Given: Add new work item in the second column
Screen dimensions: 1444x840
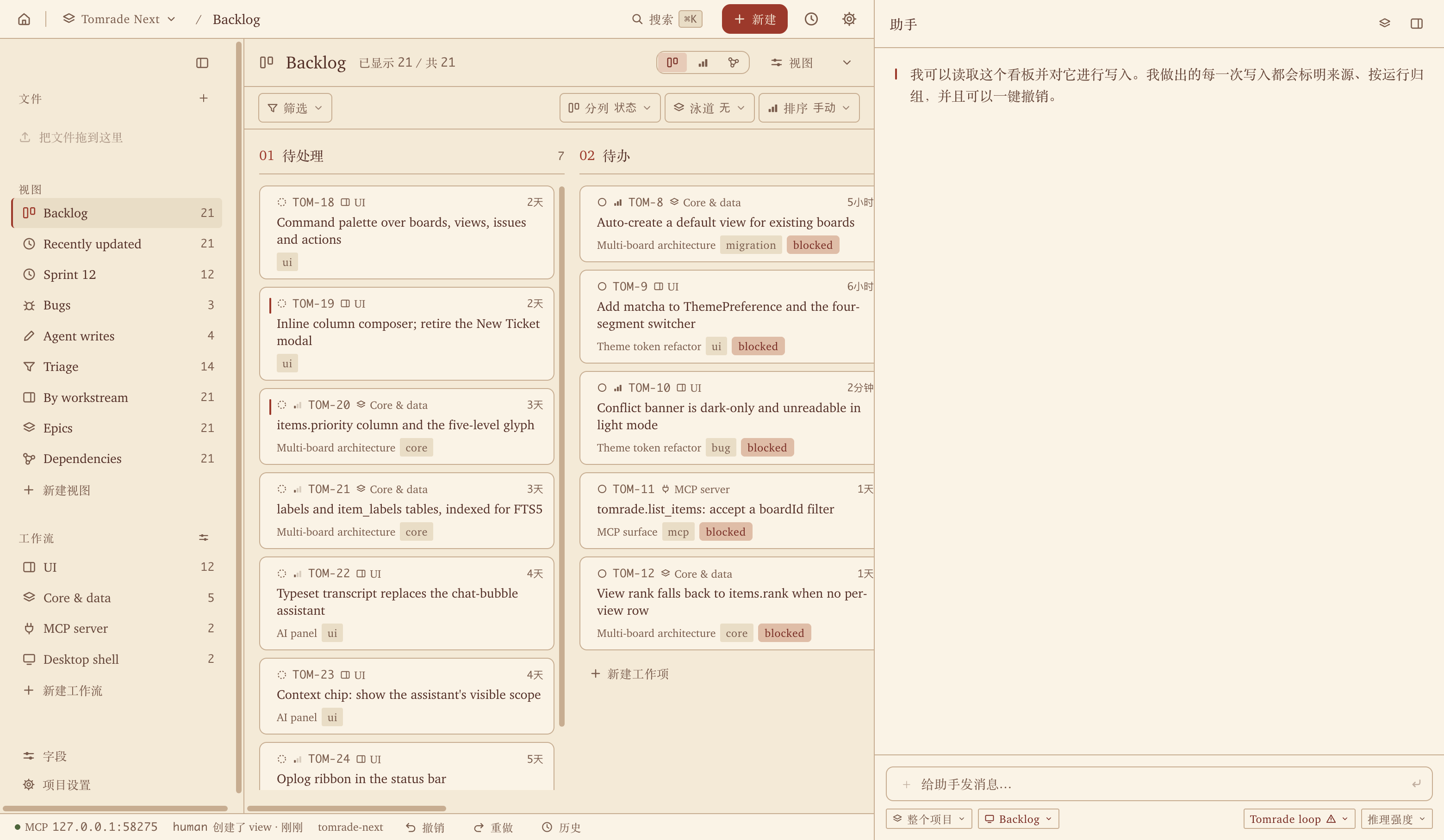Looking at the screenshot, I should tap(630, 674).
